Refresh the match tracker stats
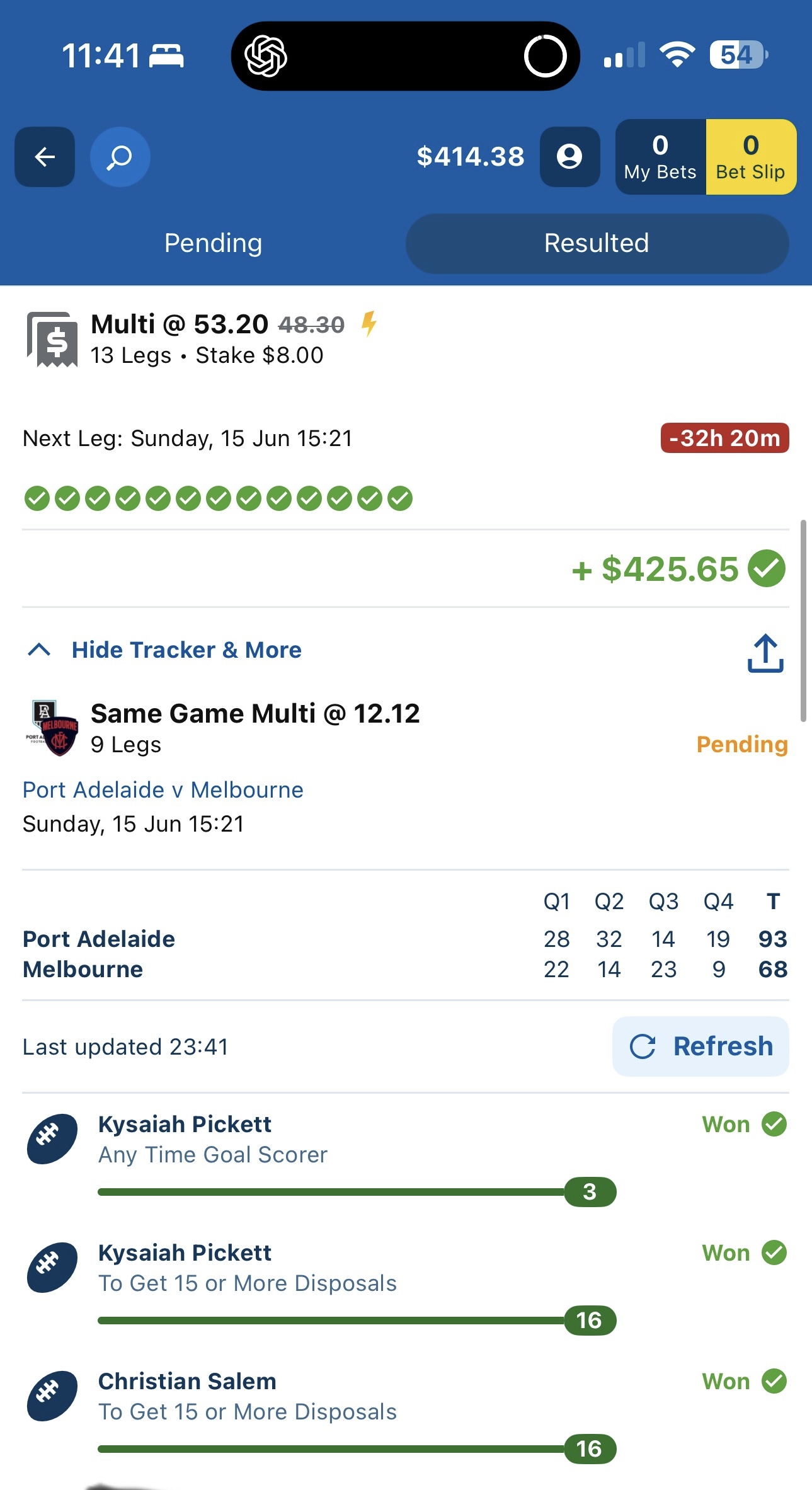812x1490 pixels. tap(700, 1046)
